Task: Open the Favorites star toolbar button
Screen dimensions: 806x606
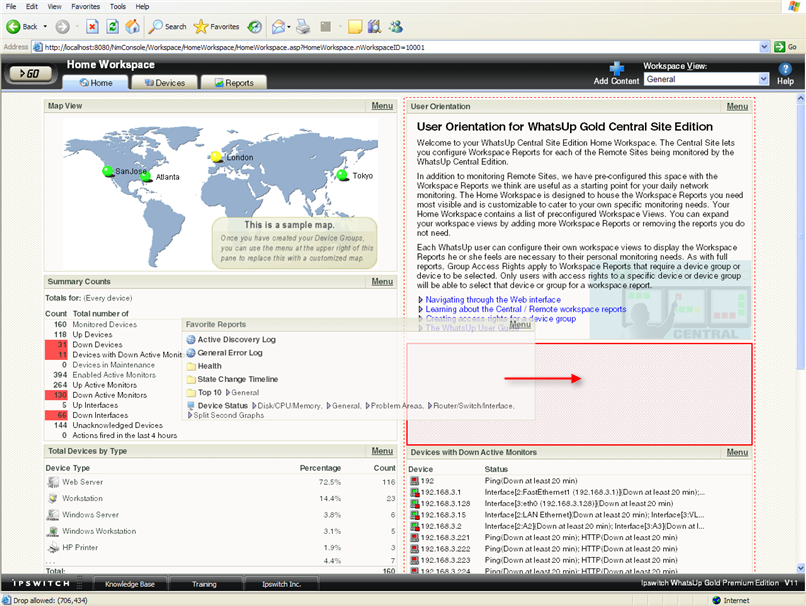Action: tap(216, 26)
